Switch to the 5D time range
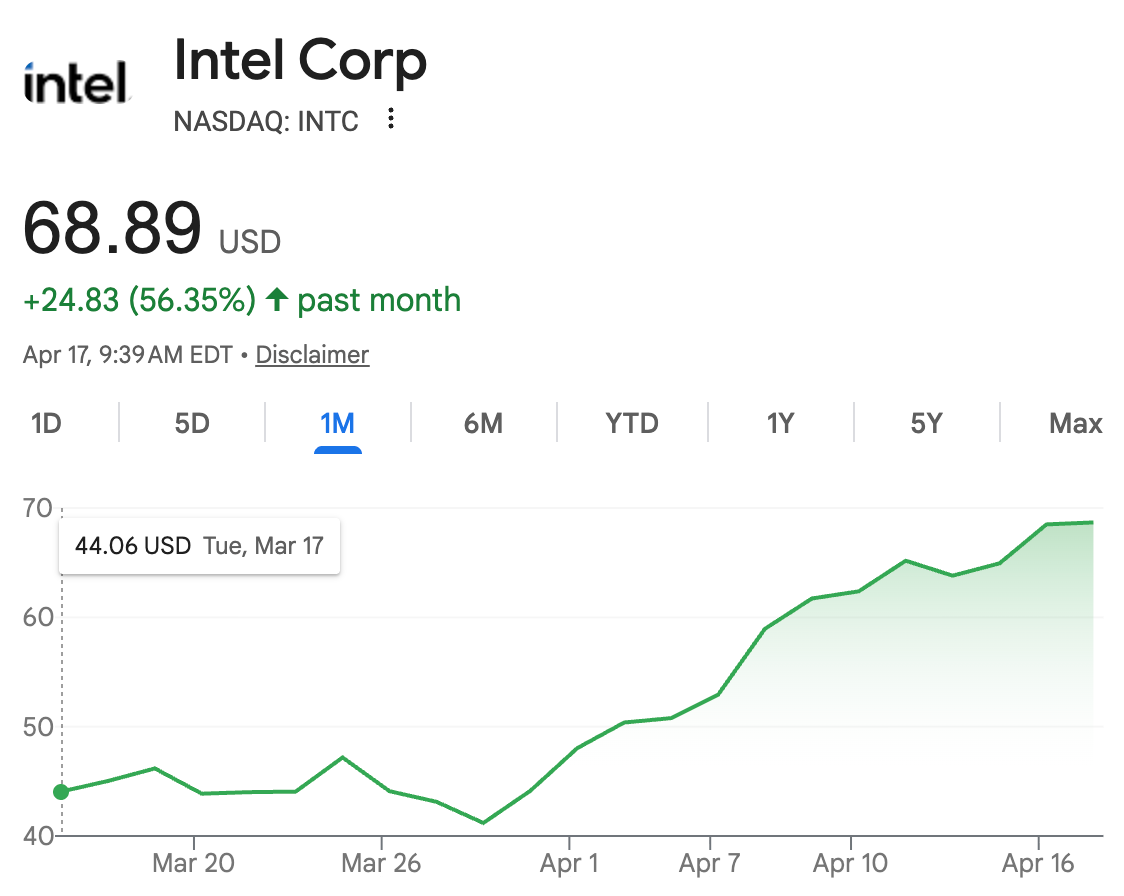The height and width of the screenshot is (896, 1124). tap(192, 424)
